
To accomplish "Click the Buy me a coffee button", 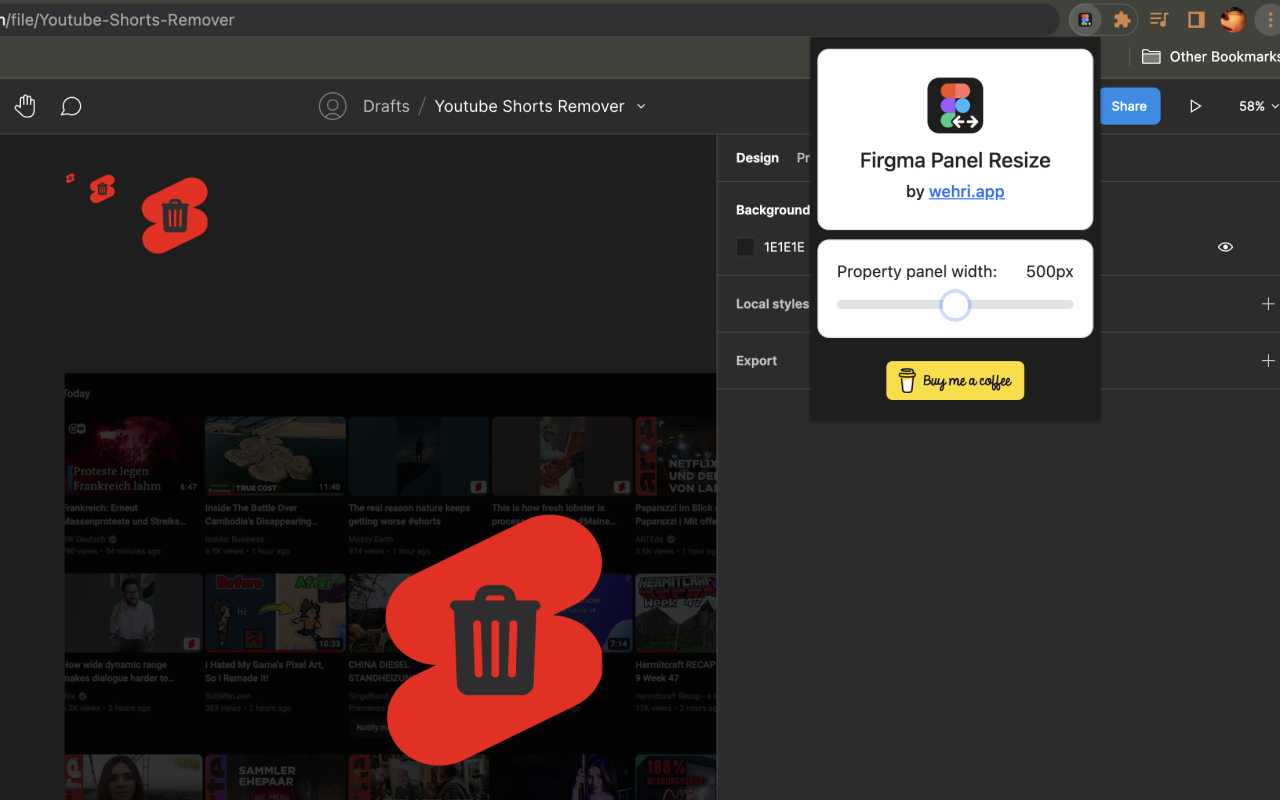I will (x=955, y=381).
